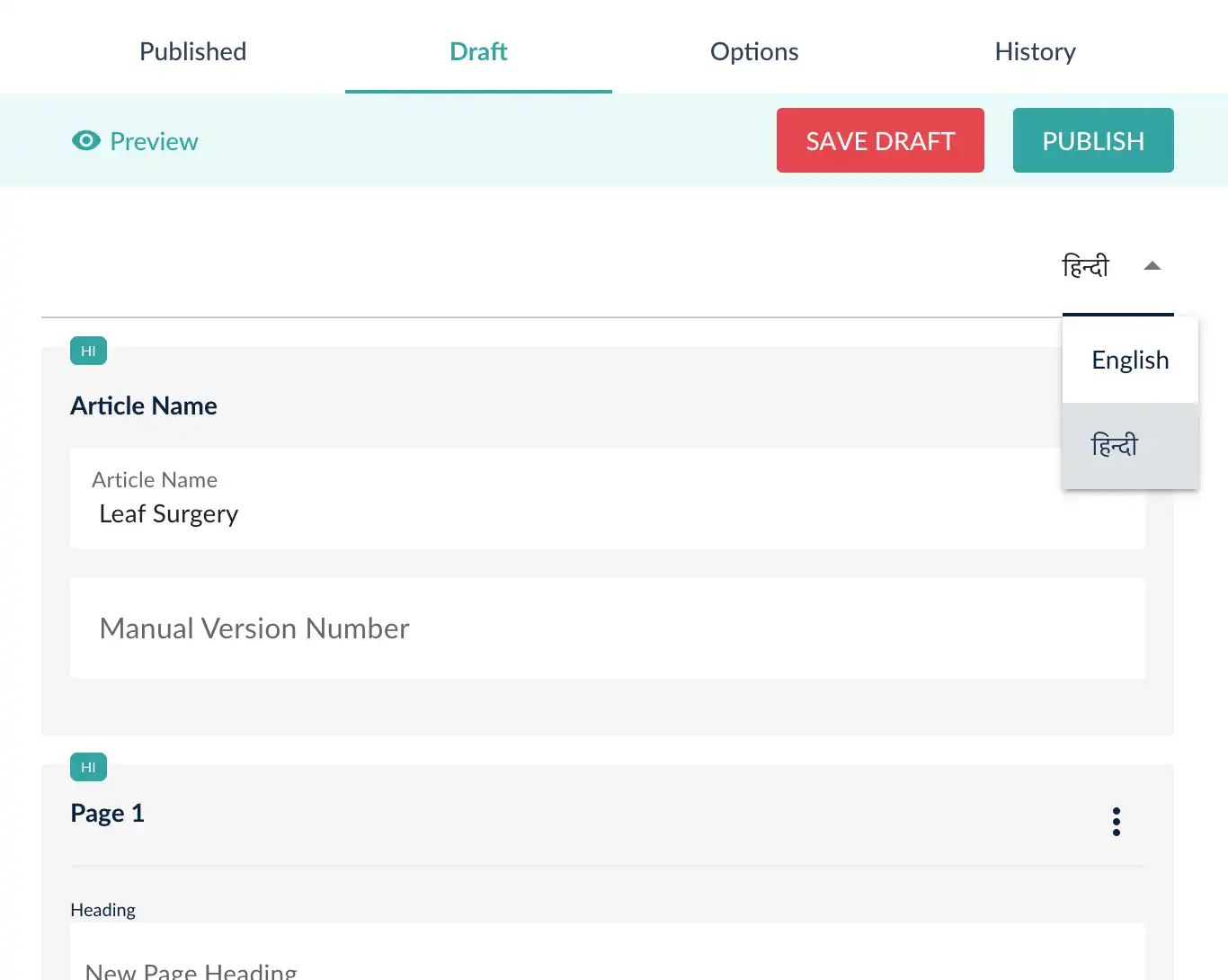Open the Page 1 three-dot menu

[1117, 822]
